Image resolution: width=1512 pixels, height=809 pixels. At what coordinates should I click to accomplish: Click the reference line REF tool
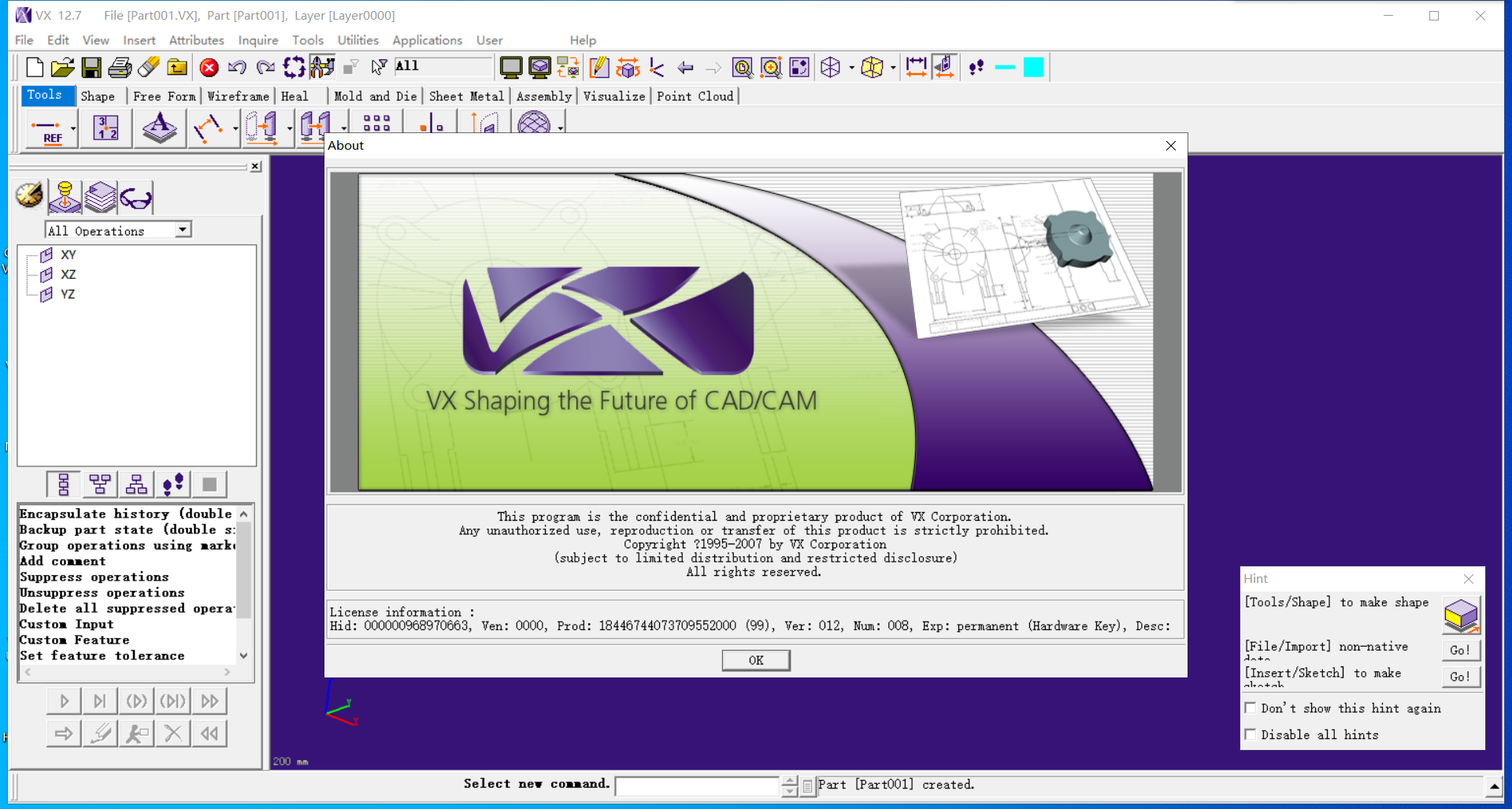[46, 129]
